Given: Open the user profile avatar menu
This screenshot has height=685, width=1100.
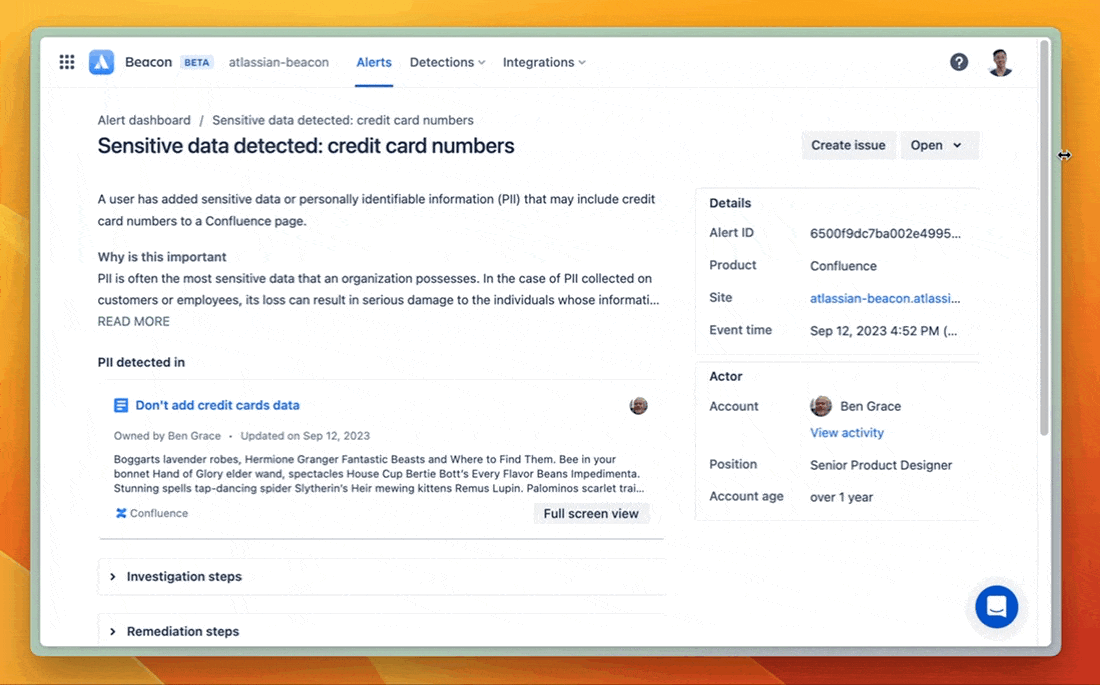Looking at the screenshot, I should point(1000,62).
